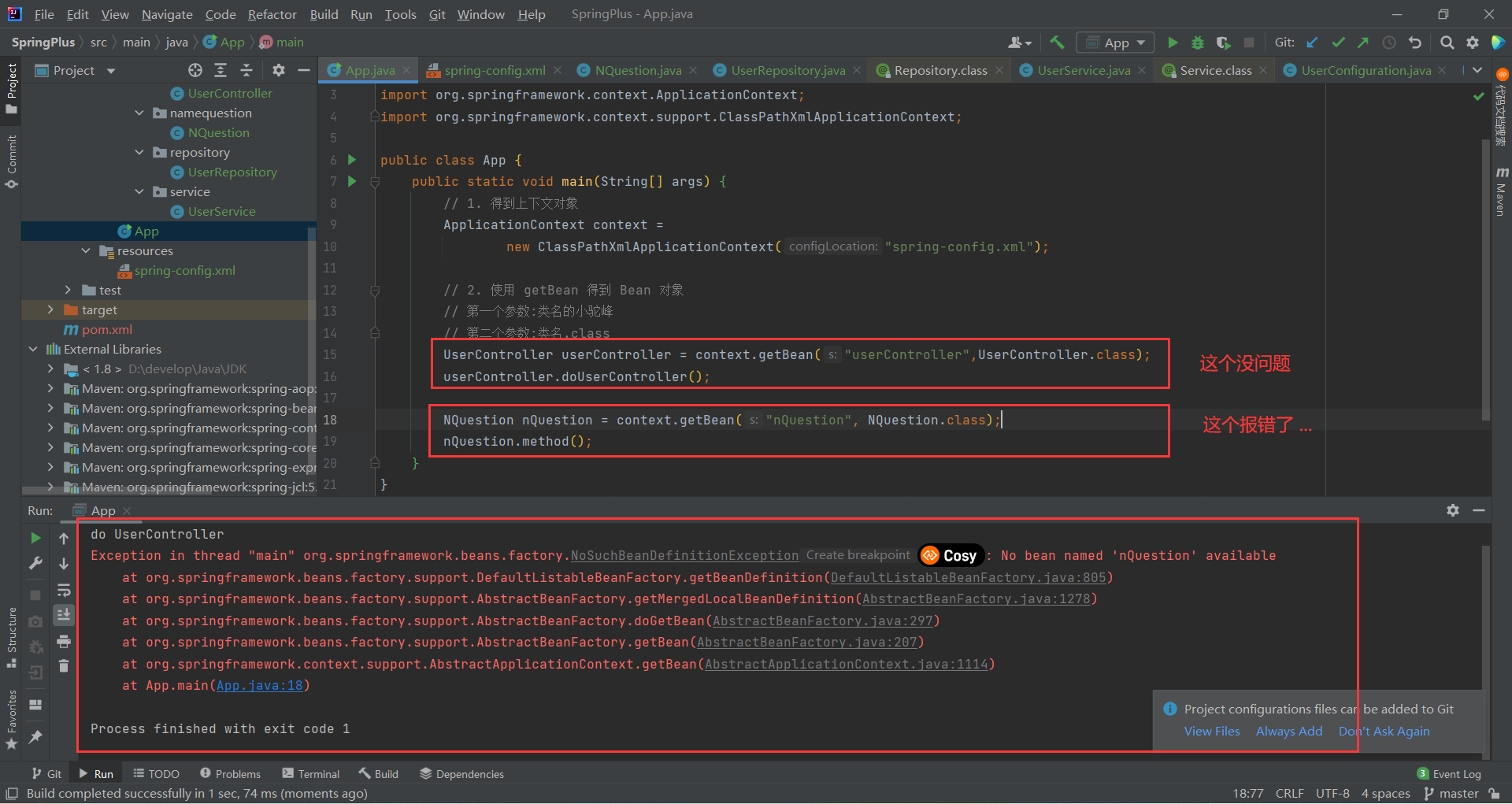Image resolution: width=1512 pixels, height=804 pixels.
Task: Open Search Everywhere magnifier icon
Action: click(1447, 43)
